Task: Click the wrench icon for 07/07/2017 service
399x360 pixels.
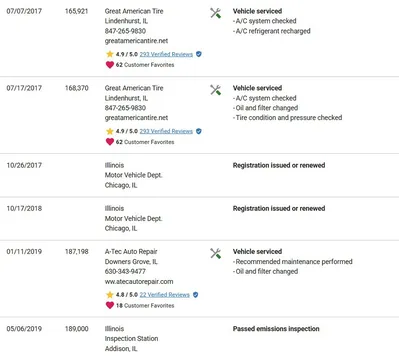Action: click(215, 13)
